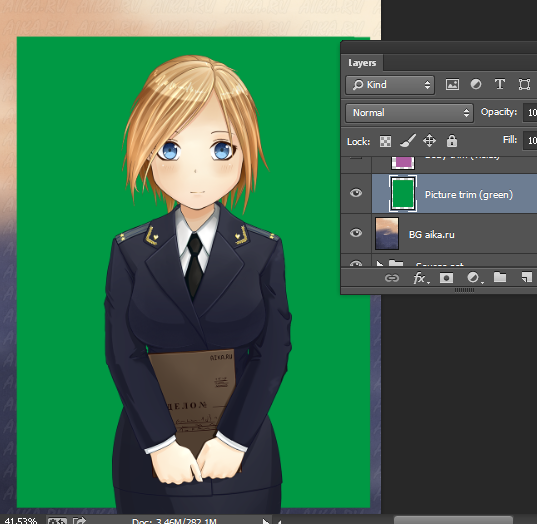537x524 pixels.
Task: Click the share icon in the status bar
Action: tap(79, 521)
